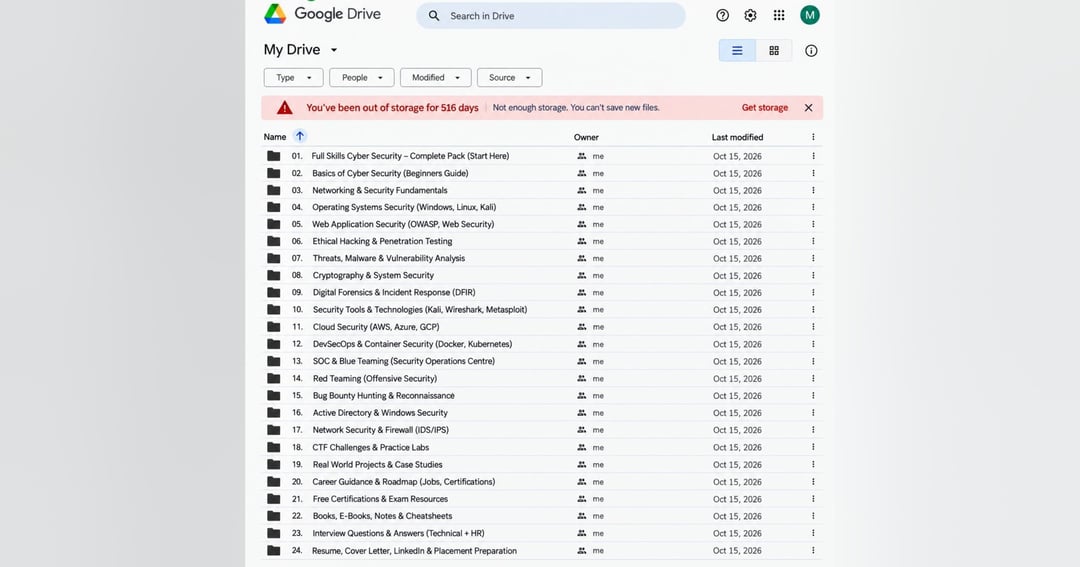
Task: Open the Source filter dropdown
Action: tap(510, 78)
